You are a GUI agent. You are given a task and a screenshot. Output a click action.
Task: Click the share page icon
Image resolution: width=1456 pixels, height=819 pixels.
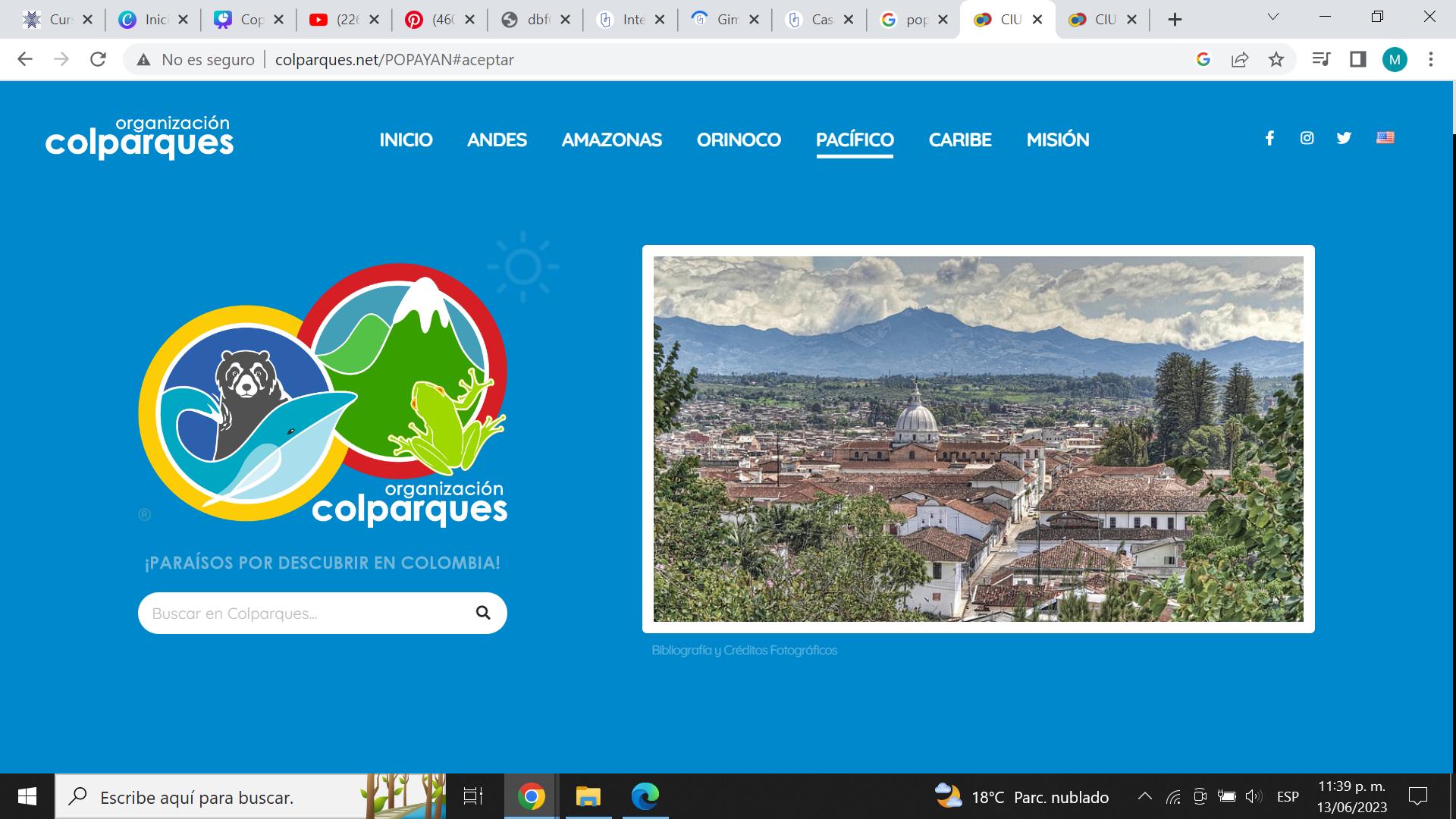(1240, 60)
